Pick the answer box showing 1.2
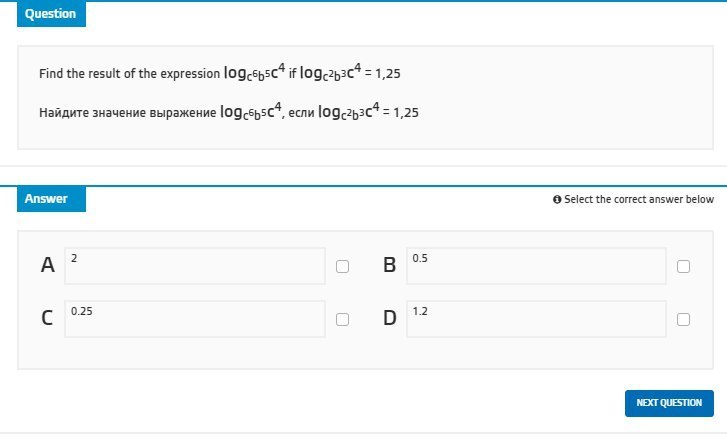 tap(536, 319)
